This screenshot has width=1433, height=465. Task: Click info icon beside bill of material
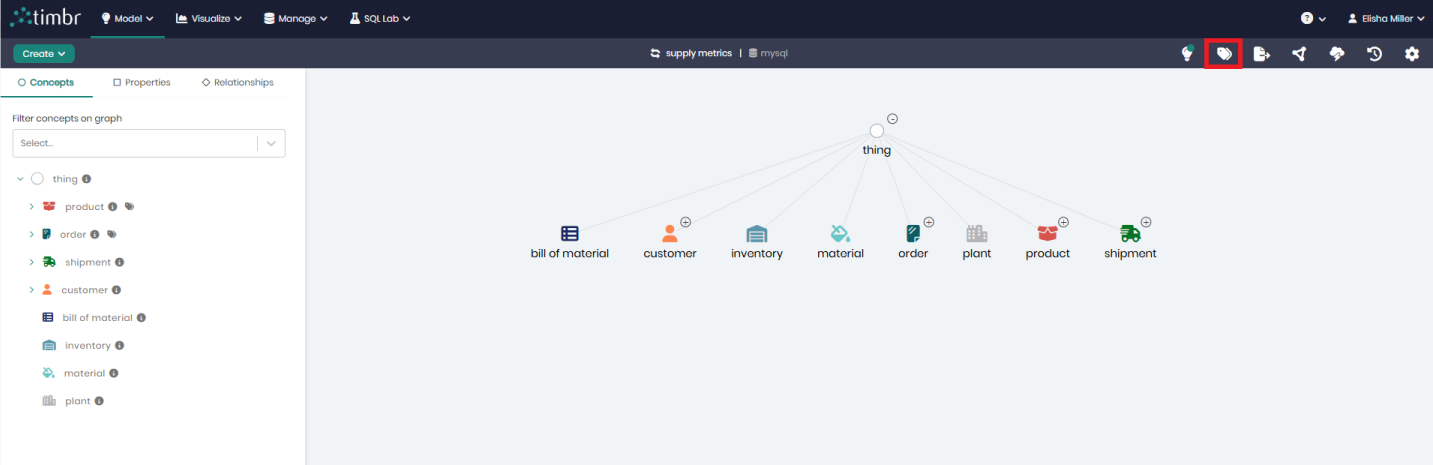click(x=141, y=318)
